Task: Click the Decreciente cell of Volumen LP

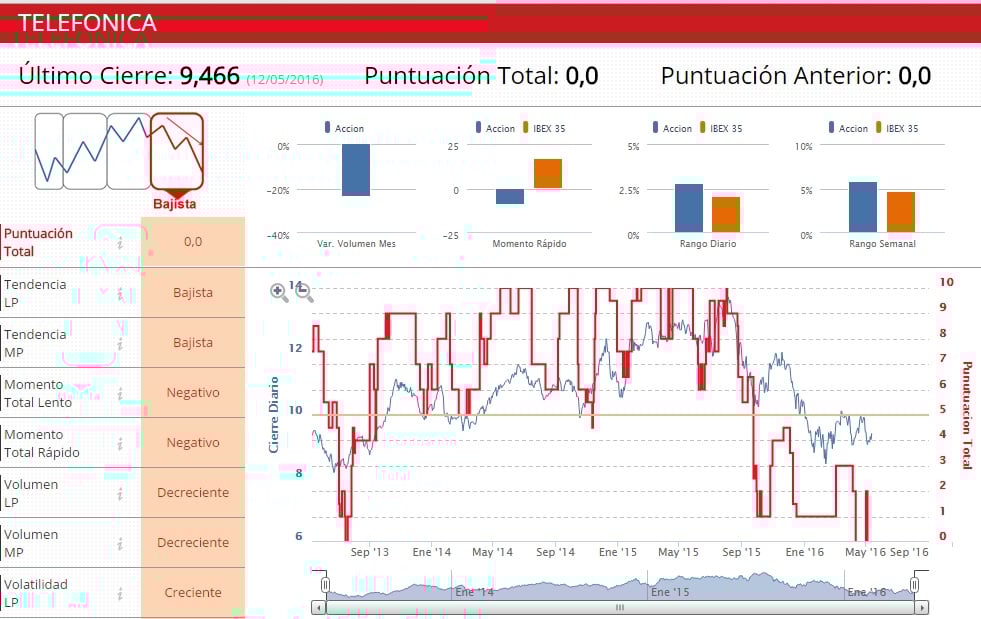Action: [193, 493]
